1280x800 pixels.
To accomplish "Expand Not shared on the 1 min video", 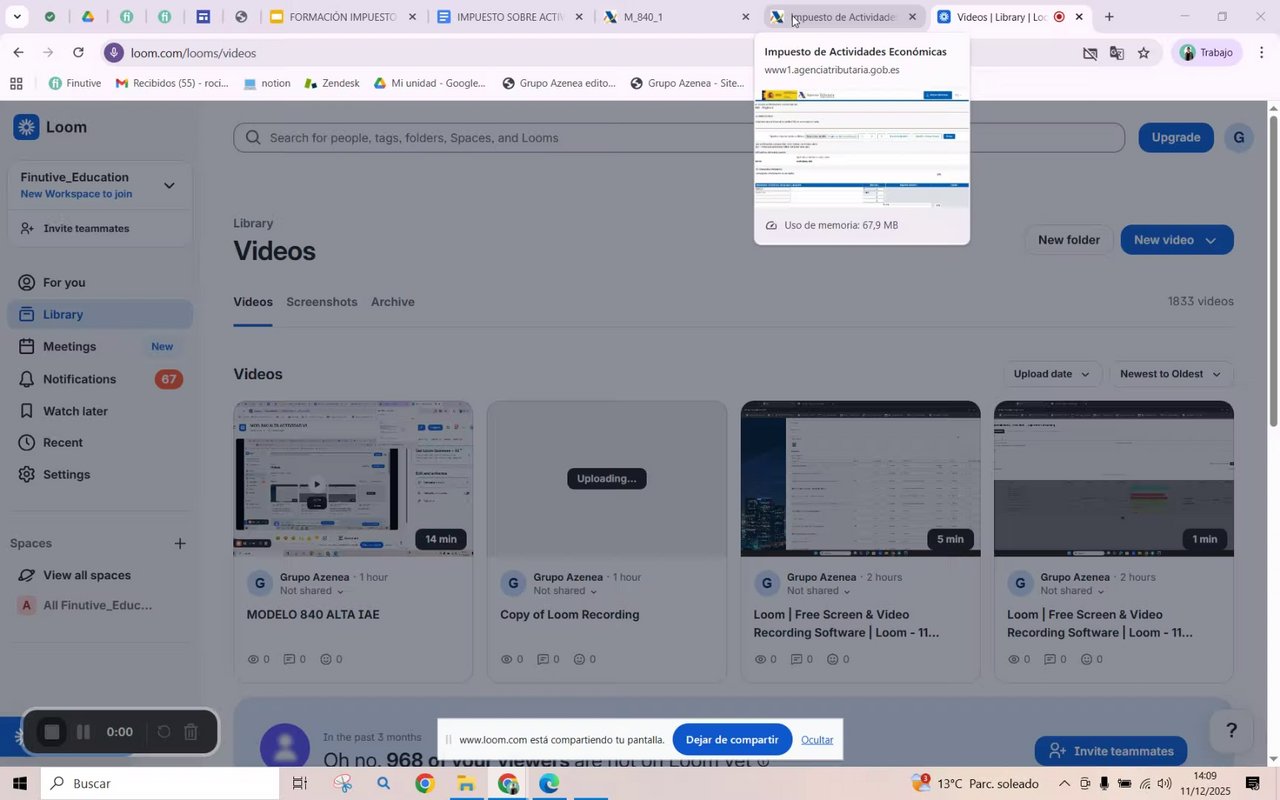I will (x=1073, y=591).
